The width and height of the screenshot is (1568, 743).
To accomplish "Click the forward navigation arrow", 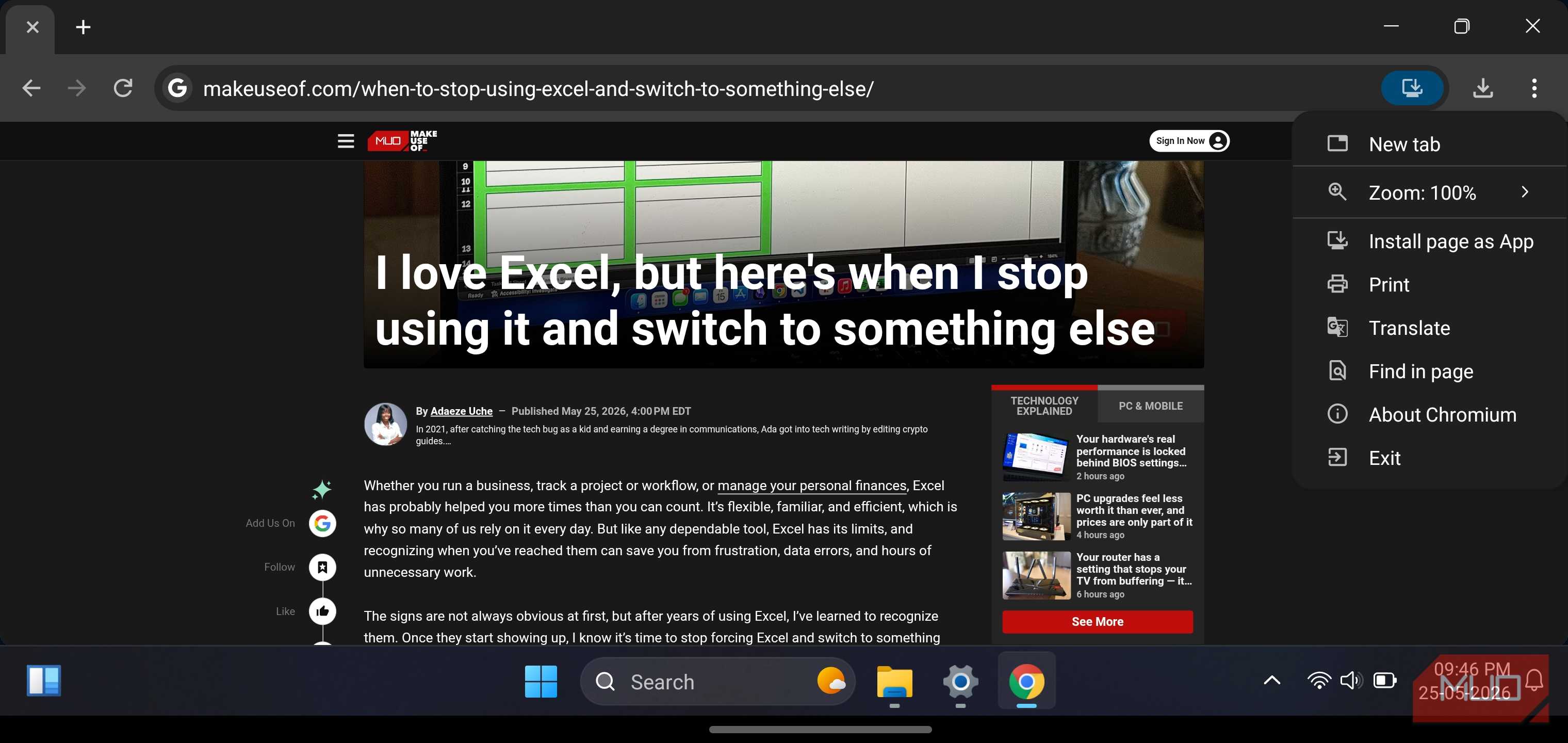I will point(77,88).
